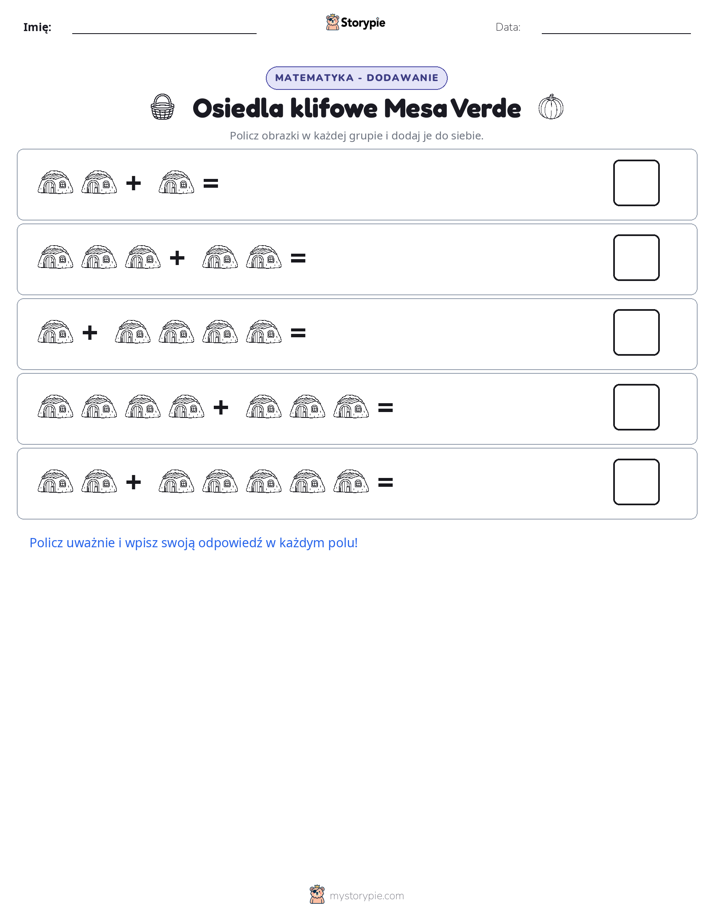
Task: Click the pumpkin icon beside the title
Action: pos(551,107)
